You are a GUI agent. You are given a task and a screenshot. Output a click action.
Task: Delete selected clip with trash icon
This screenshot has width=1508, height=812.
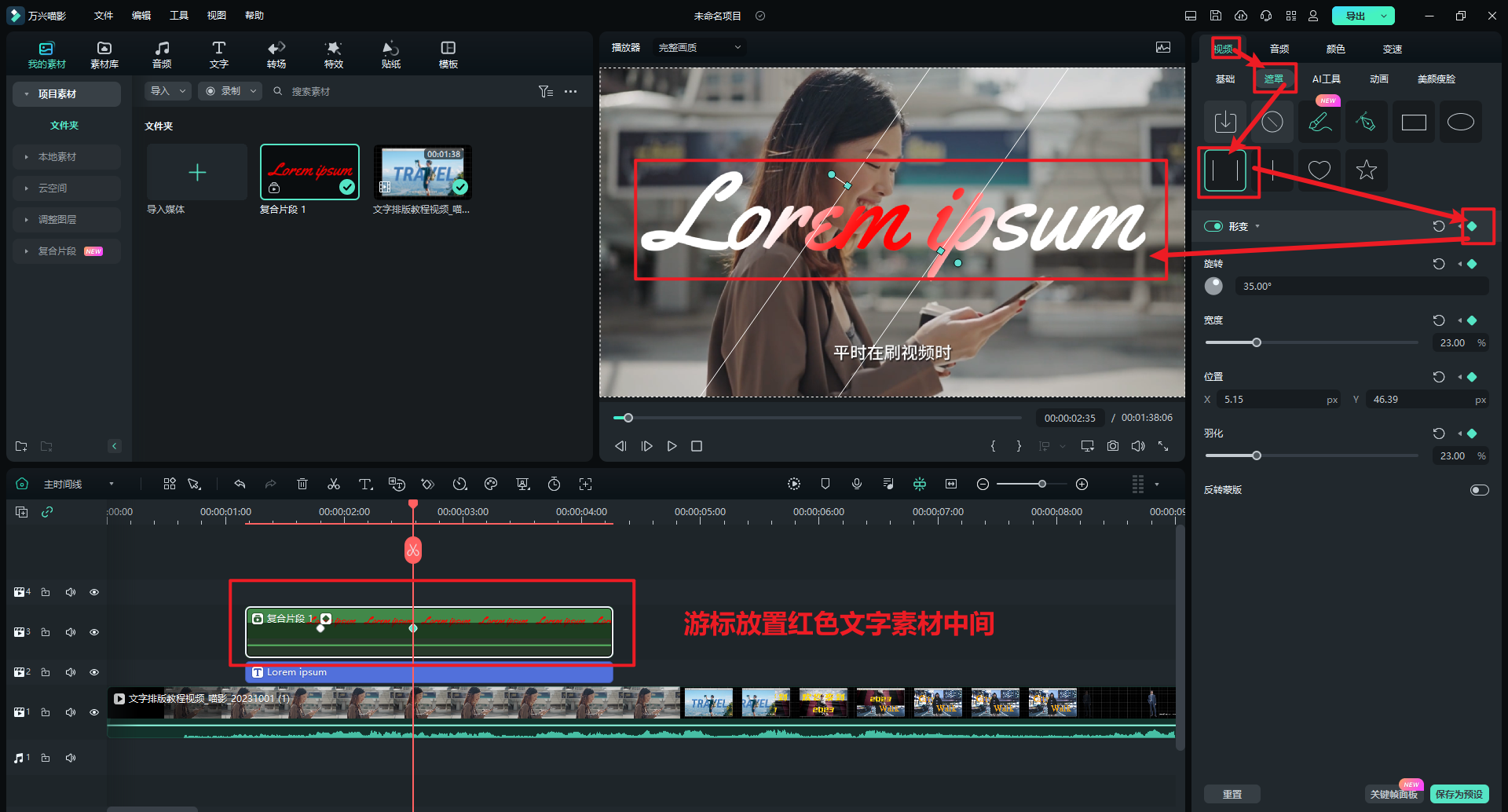pos(302,484)
